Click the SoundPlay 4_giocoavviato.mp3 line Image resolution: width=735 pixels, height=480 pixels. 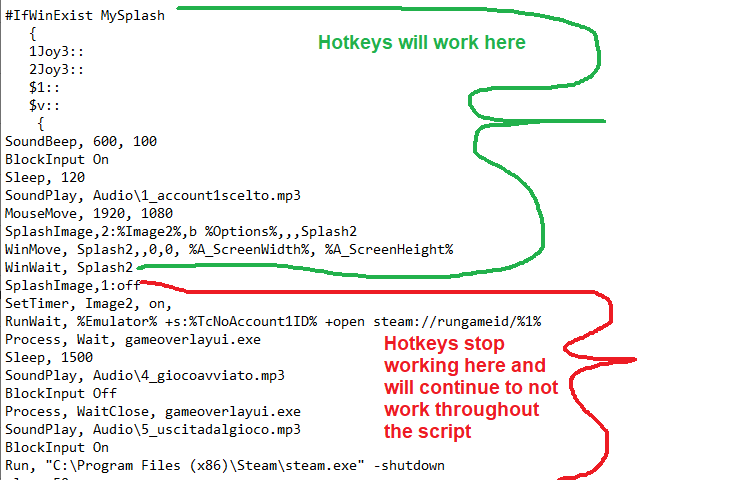145,376
